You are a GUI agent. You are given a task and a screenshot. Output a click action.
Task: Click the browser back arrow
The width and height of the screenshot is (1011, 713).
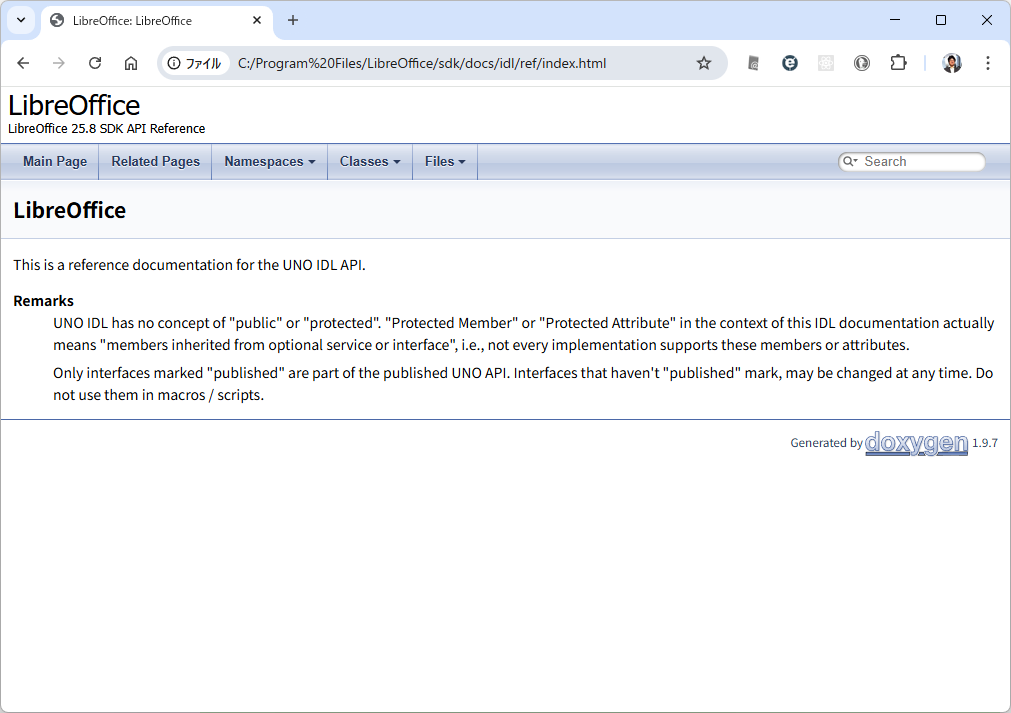point(23,63)
